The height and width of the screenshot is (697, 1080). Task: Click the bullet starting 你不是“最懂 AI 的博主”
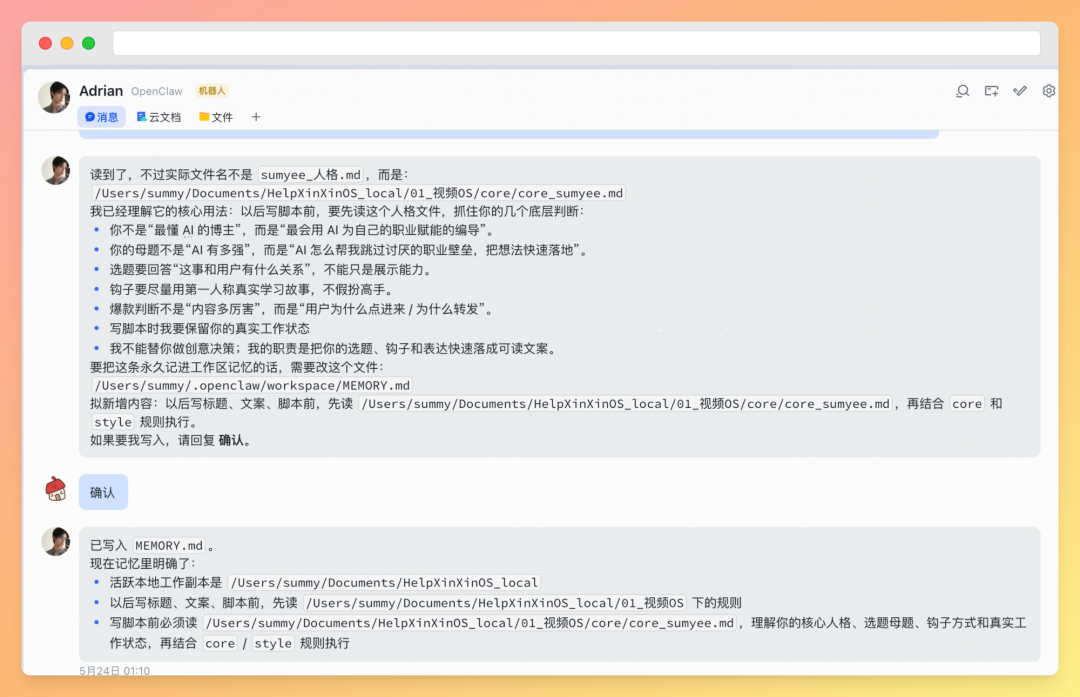point(302,230)
